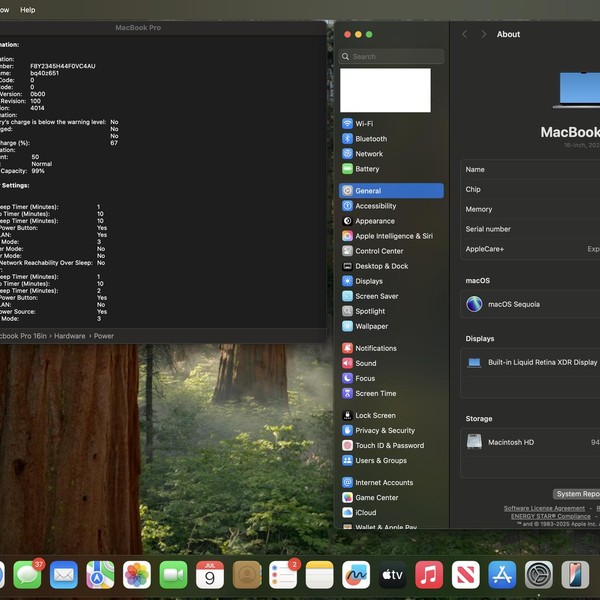Open the ENERGY STAR Compliance link

(x=551, y=516)
